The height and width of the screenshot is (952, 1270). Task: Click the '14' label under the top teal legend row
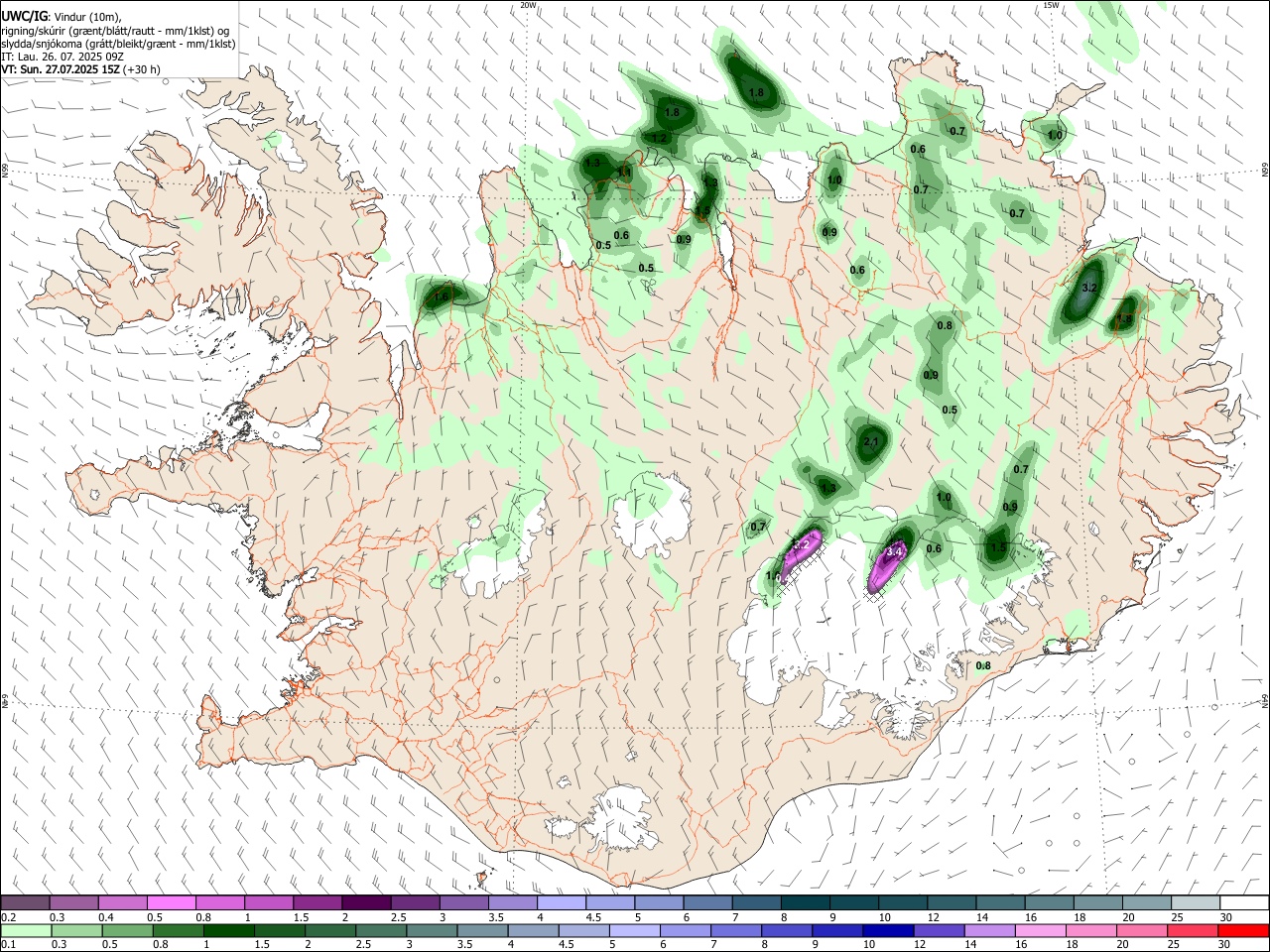tap(982, 917)
